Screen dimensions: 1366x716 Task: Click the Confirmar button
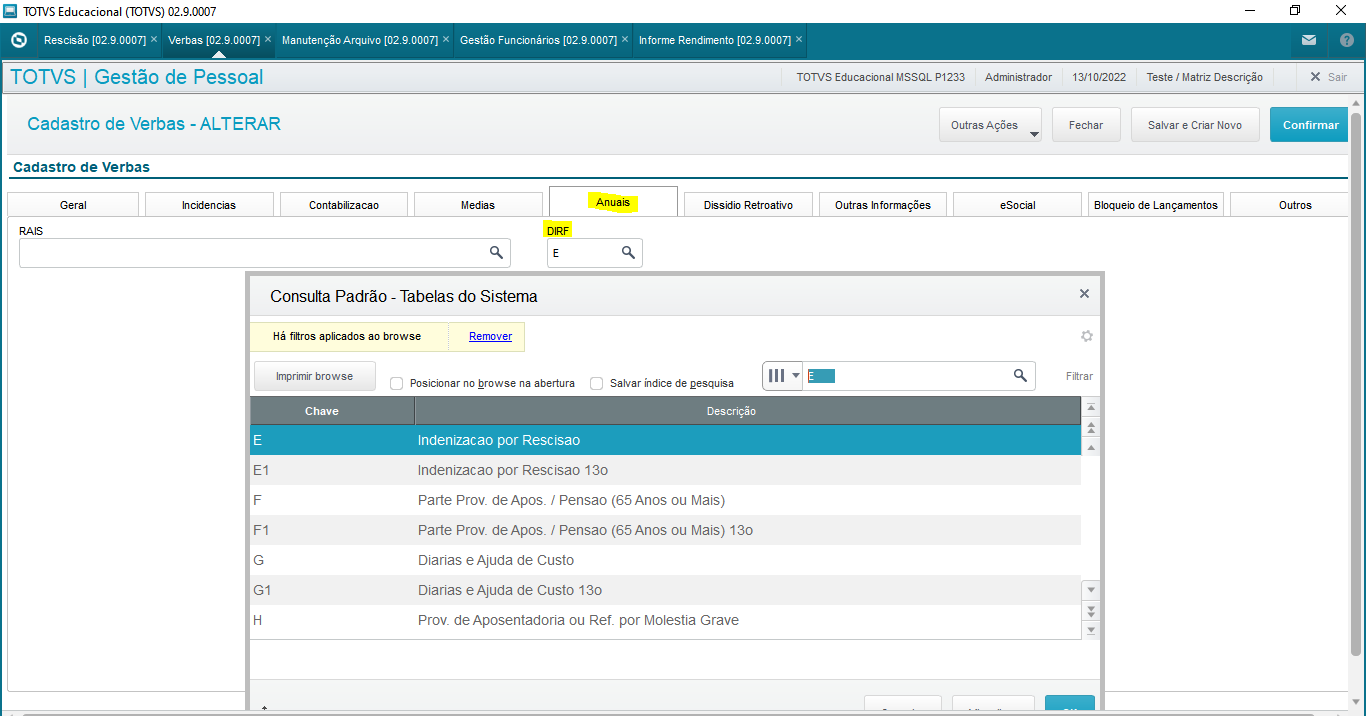pyautogui.click(x=1310, y=125)
